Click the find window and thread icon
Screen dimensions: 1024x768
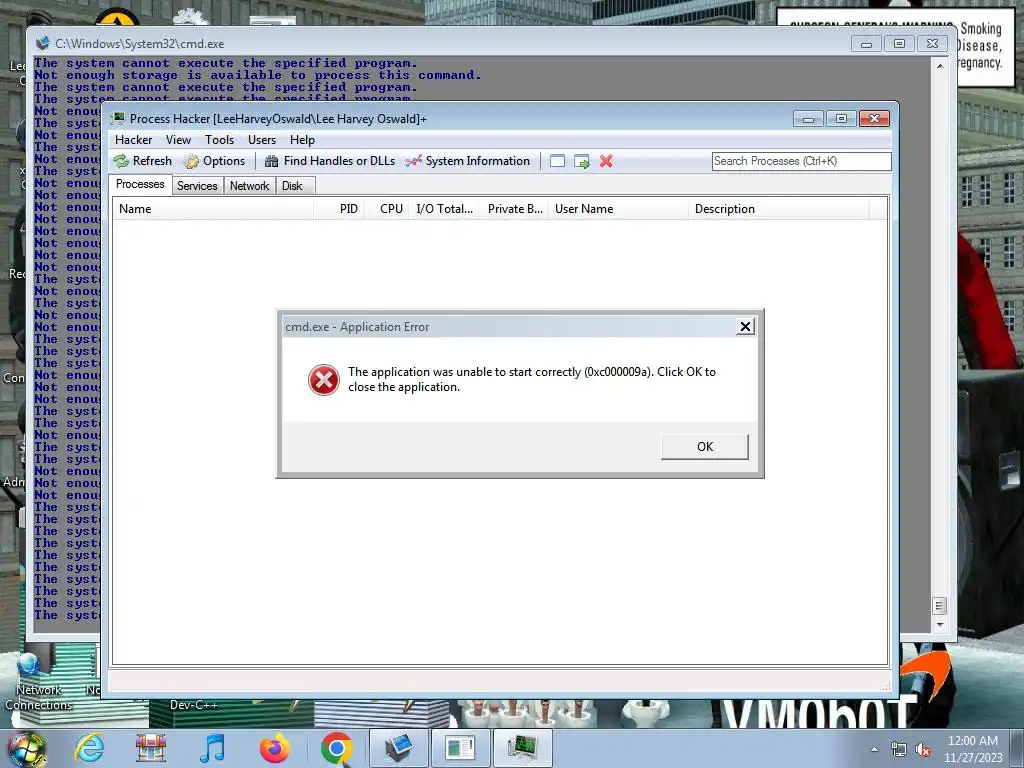pyautogui.click(x=581, y=161)
